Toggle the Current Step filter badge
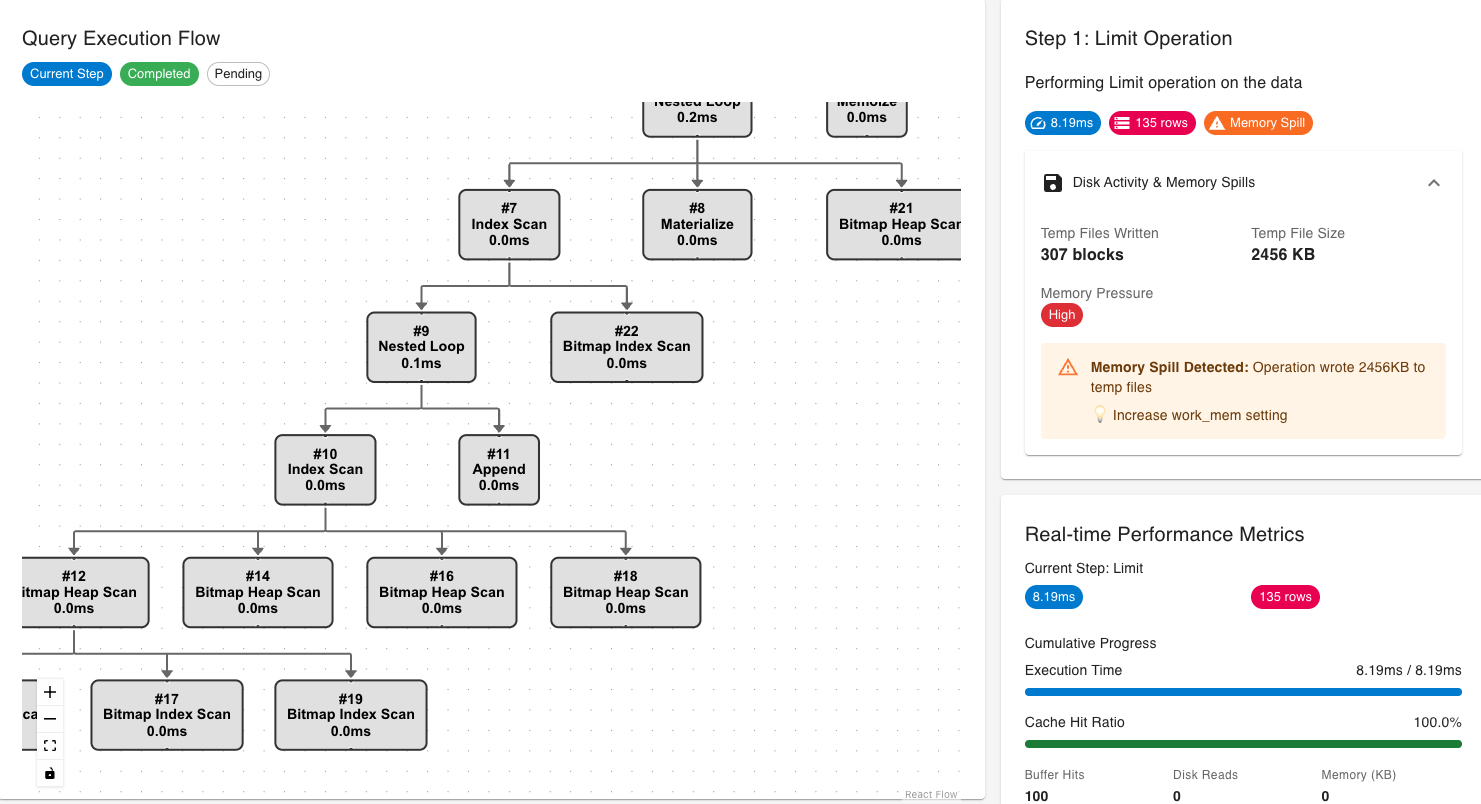Image resolution: width=1481 pixels, height=804 pixels. [x=66, y=73]
